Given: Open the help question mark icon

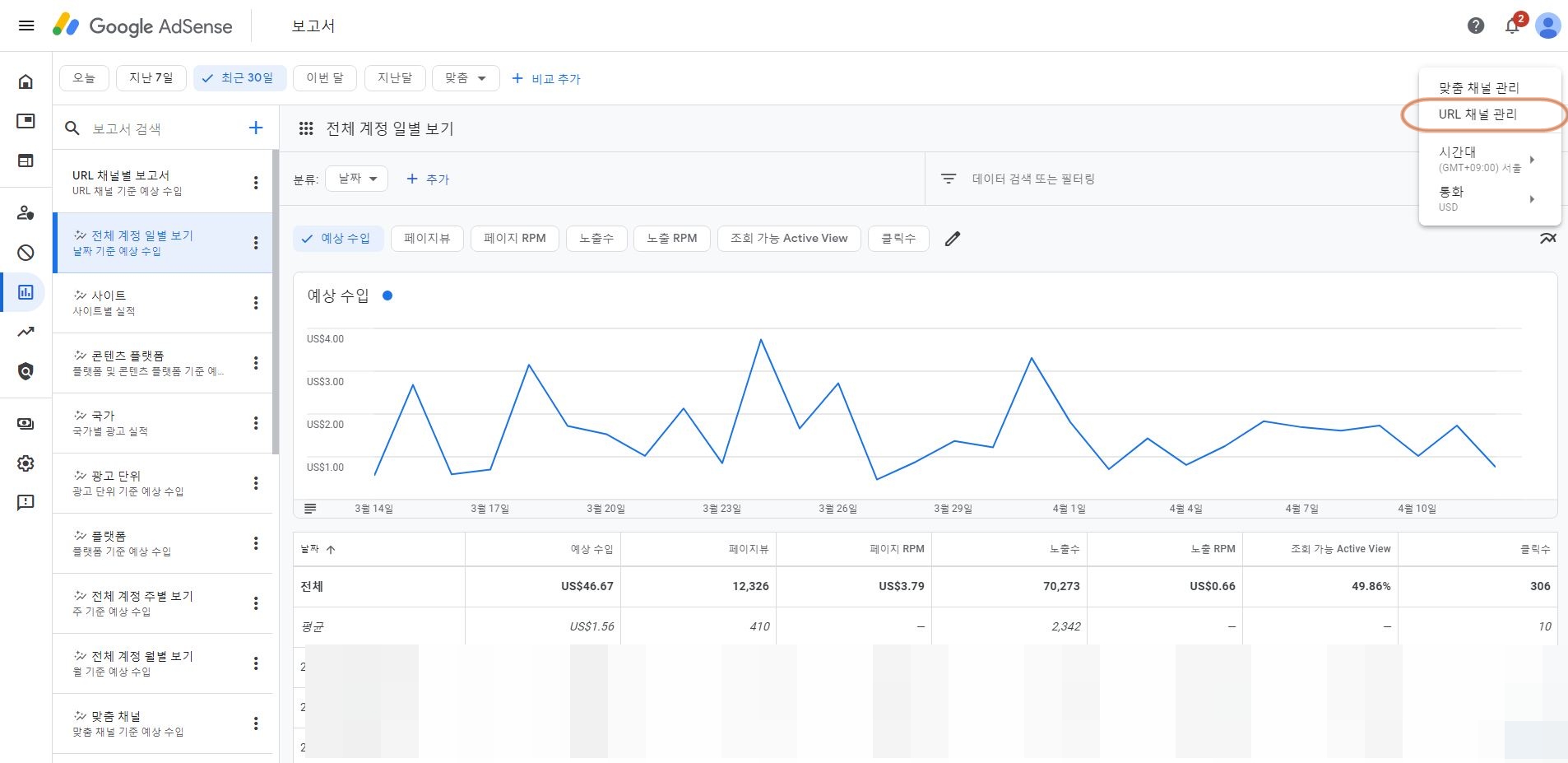Looking at the screenshot, I should coord(1476,26).
